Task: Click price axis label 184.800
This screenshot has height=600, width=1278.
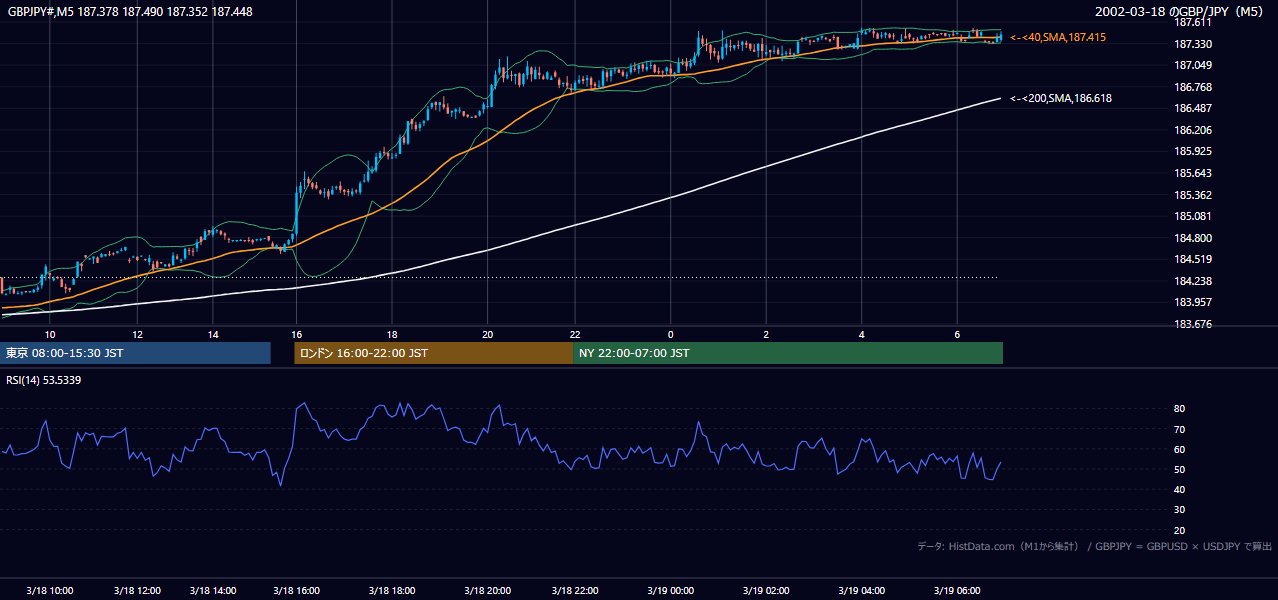Action: pyautogui.click(x=1193, y=238)
